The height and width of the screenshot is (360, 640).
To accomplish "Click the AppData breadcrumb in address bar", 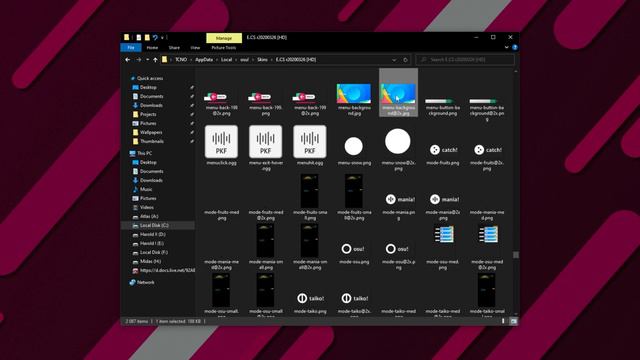I will [x=204, y=60].
